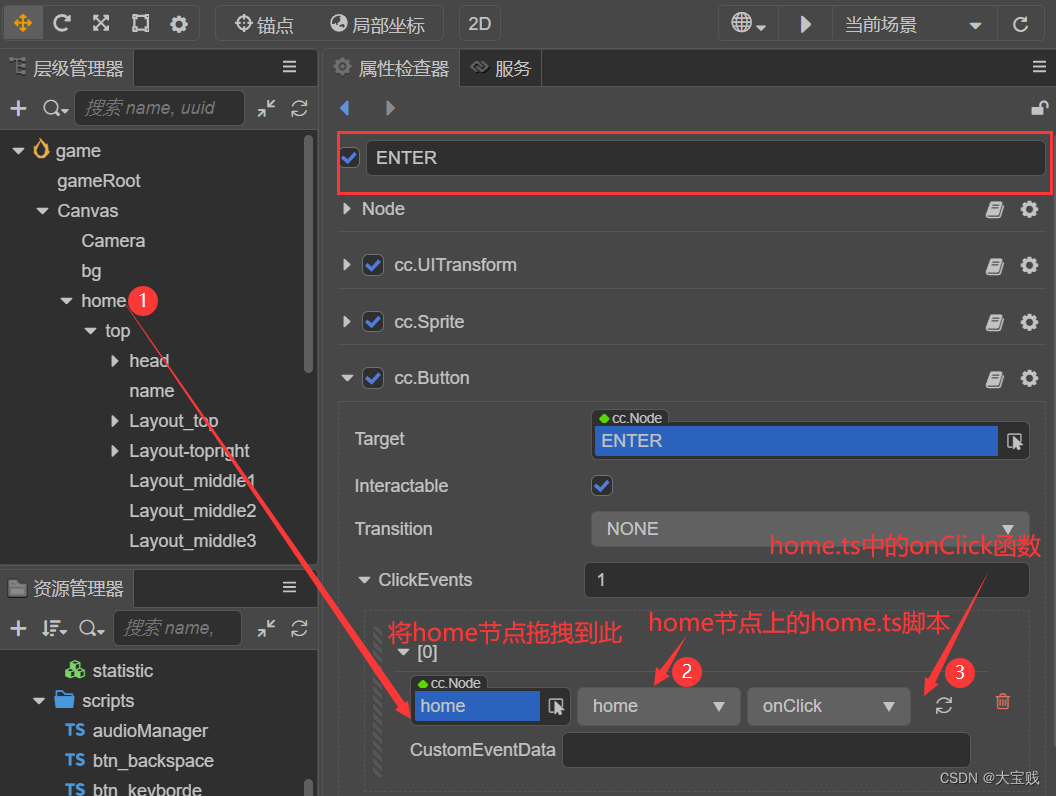
Task: Uncheck the Interactable checkbox
Action: tap(602, 486)
